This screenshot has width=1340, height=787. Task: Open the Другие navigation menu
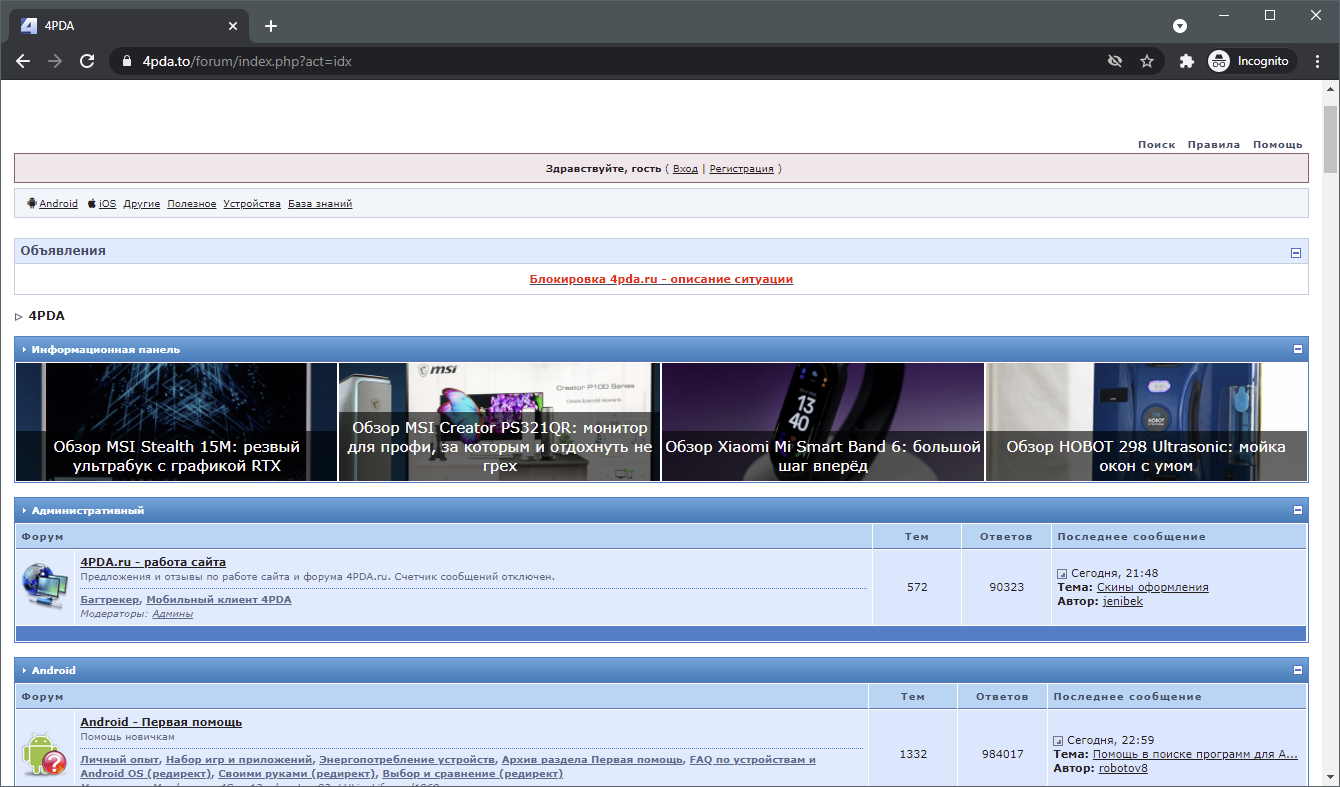click(x=142, y=204)
